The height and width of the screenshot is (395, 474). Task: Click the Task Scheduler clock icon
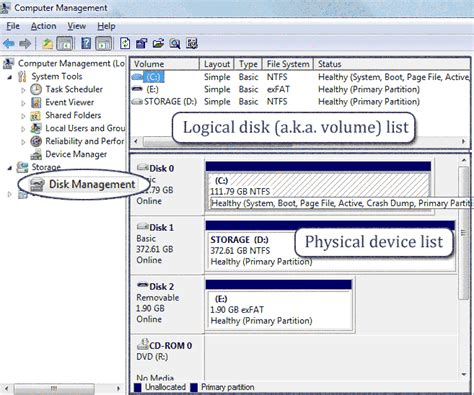click(36, 89)
